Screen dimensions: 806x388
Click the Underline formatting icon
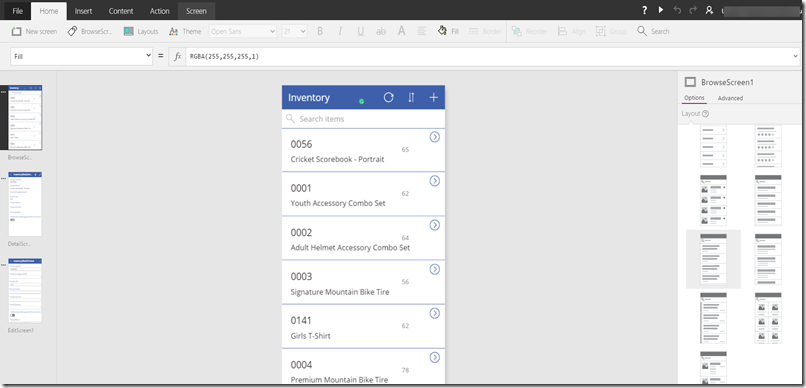[360, 31]
